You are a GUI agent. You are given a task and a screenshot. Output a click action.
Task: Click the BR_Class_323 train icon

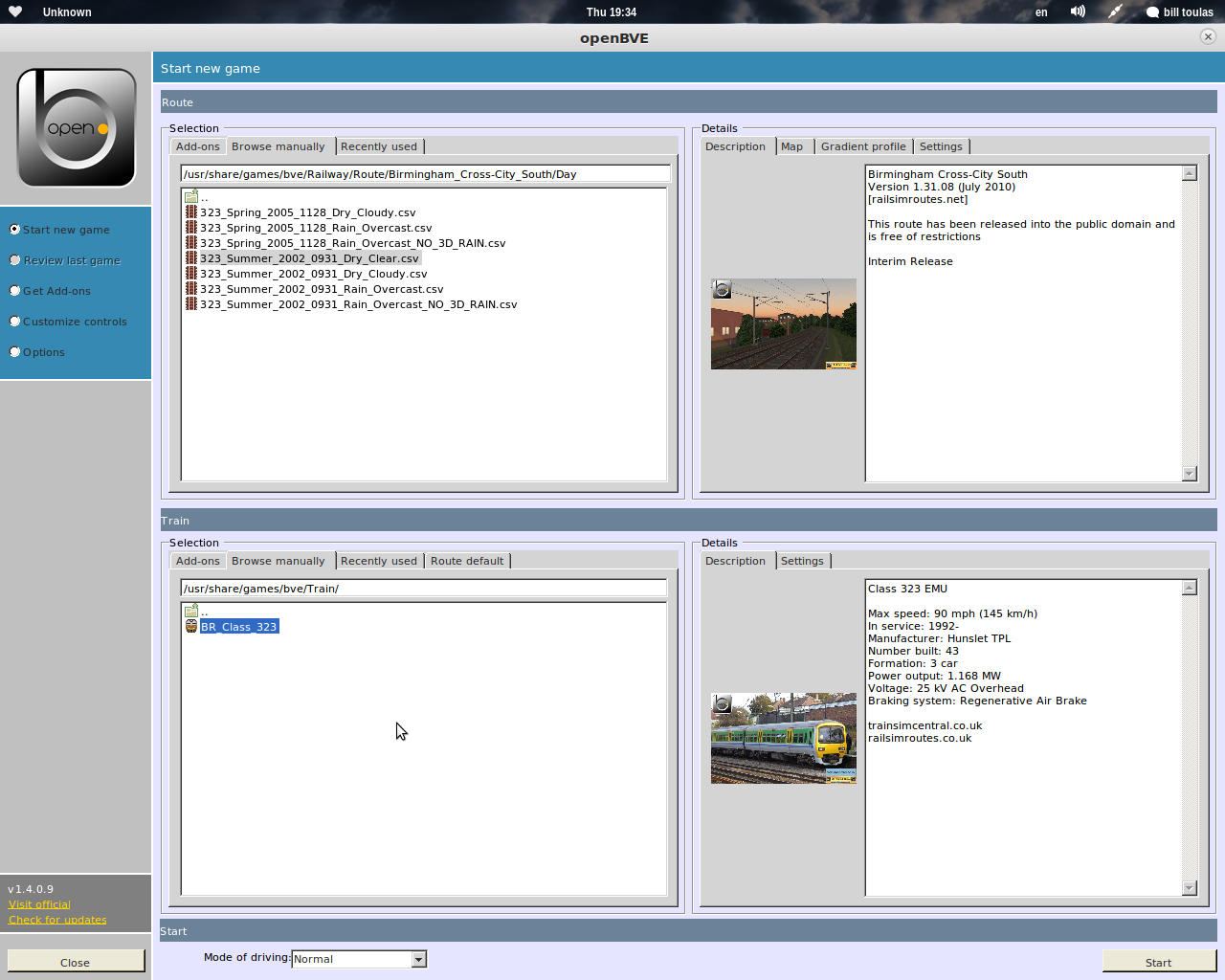(191, 626)
